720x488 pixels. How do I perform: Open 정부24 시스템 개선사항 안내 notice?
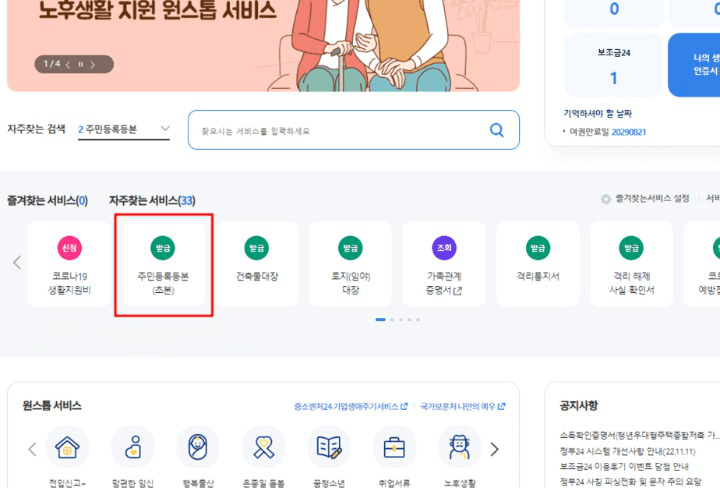(x=627, y=451)
